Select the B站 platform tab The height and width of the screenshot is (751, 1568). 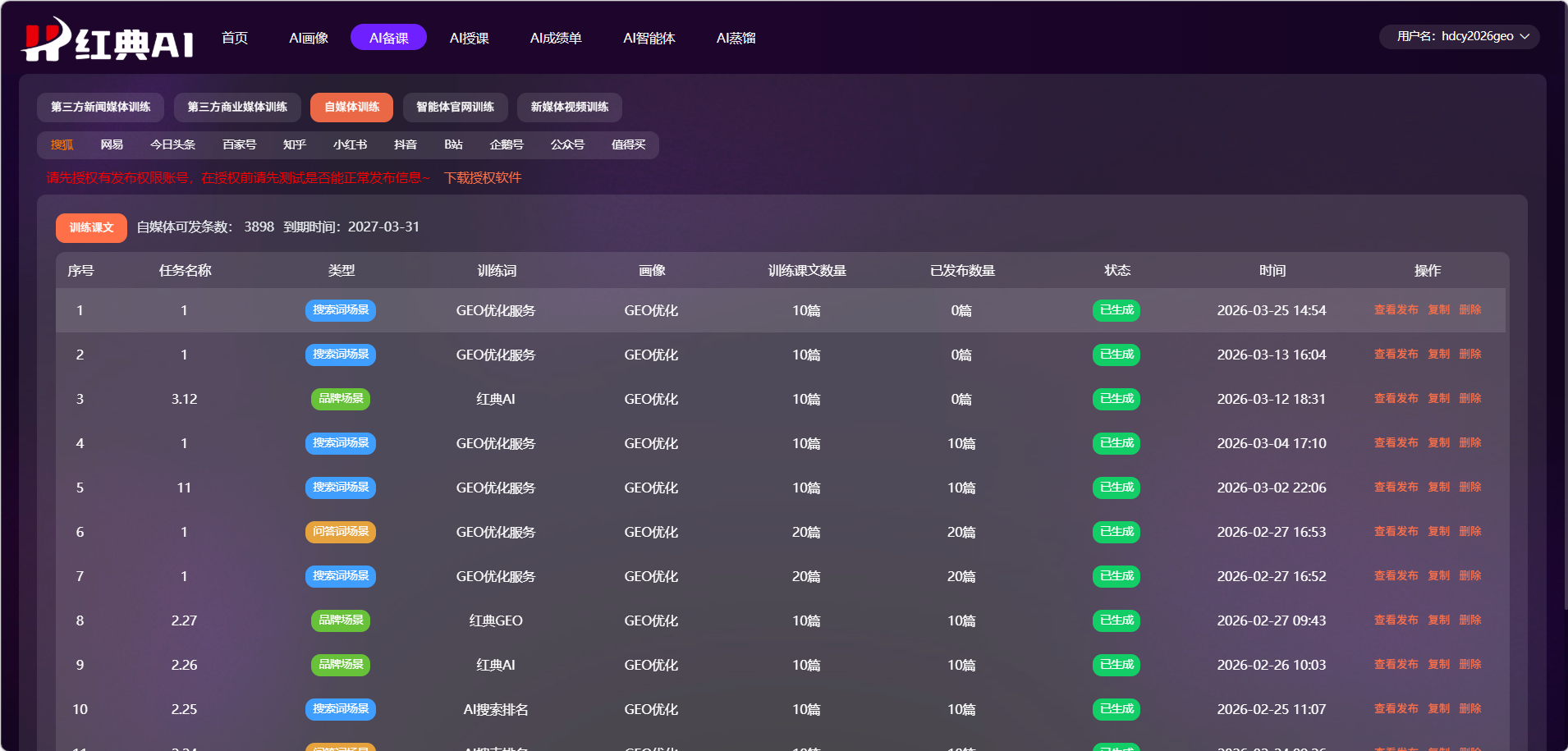click(x=453, y=144)
